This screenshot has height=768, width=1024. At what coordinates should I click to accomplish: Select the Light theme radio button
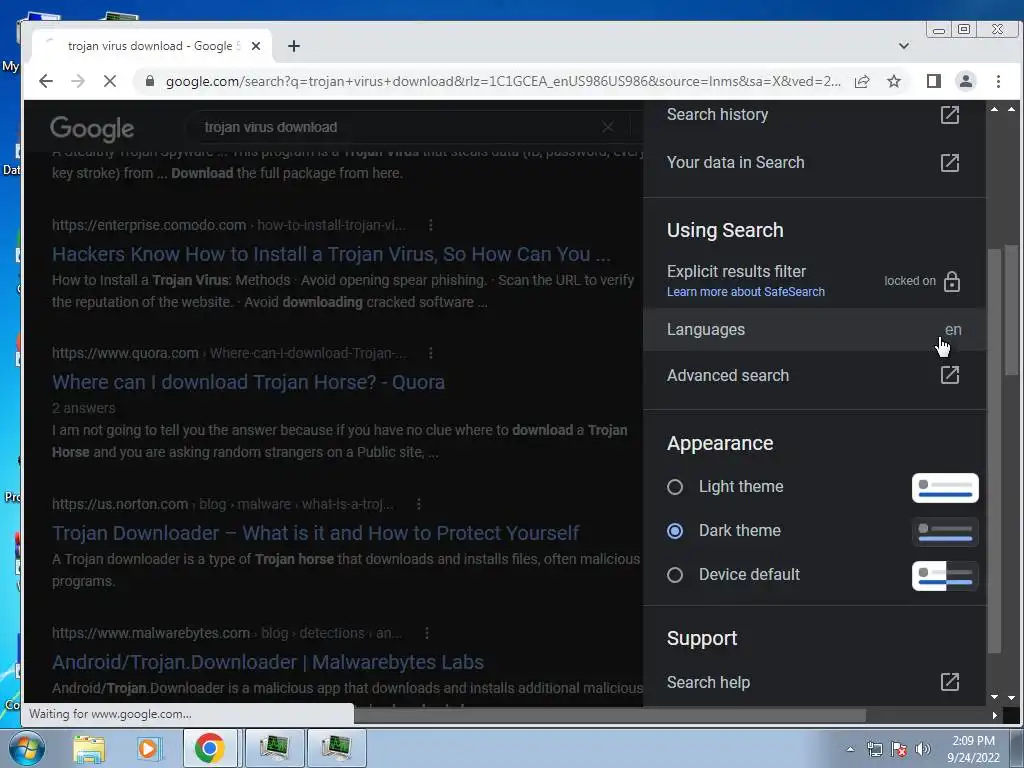pos(675,487)
